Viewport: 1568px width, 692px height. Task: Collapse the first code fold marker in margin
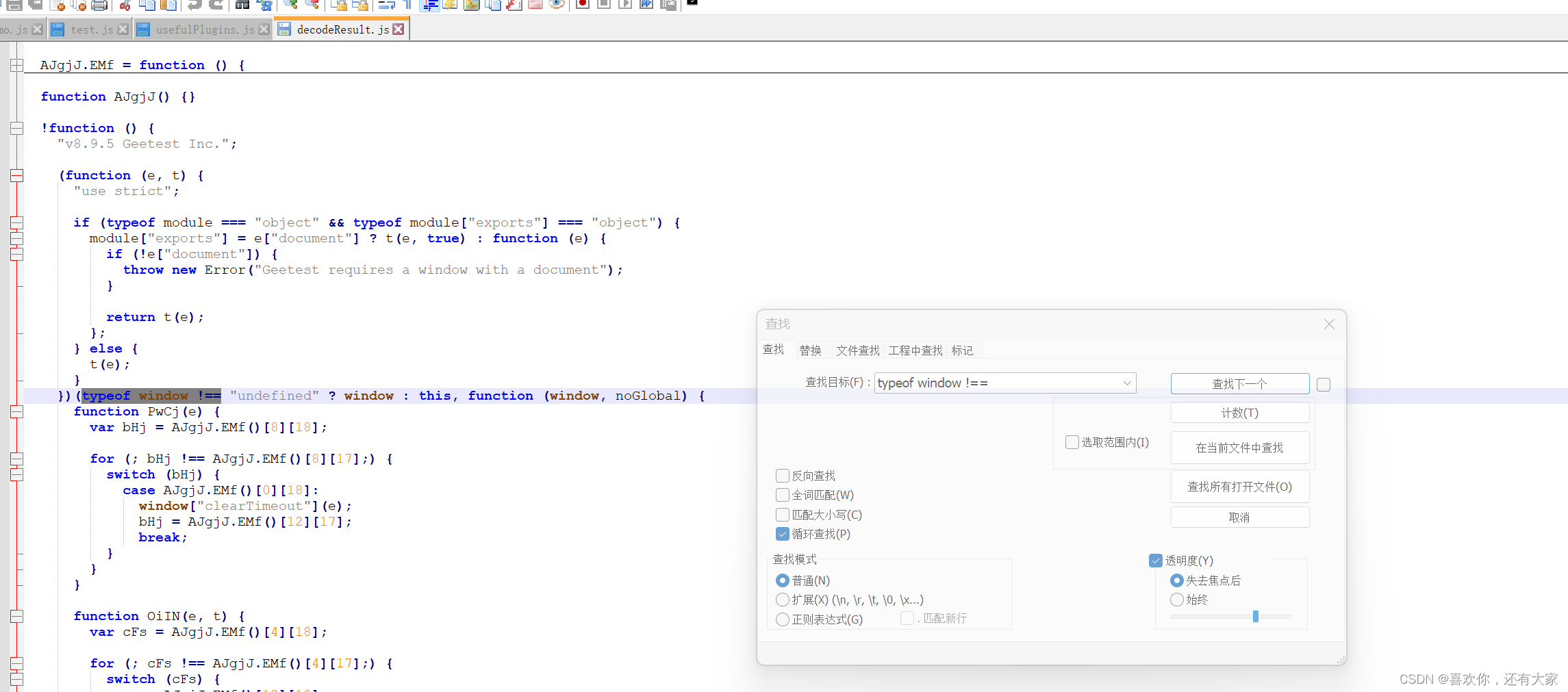point(16,65)
